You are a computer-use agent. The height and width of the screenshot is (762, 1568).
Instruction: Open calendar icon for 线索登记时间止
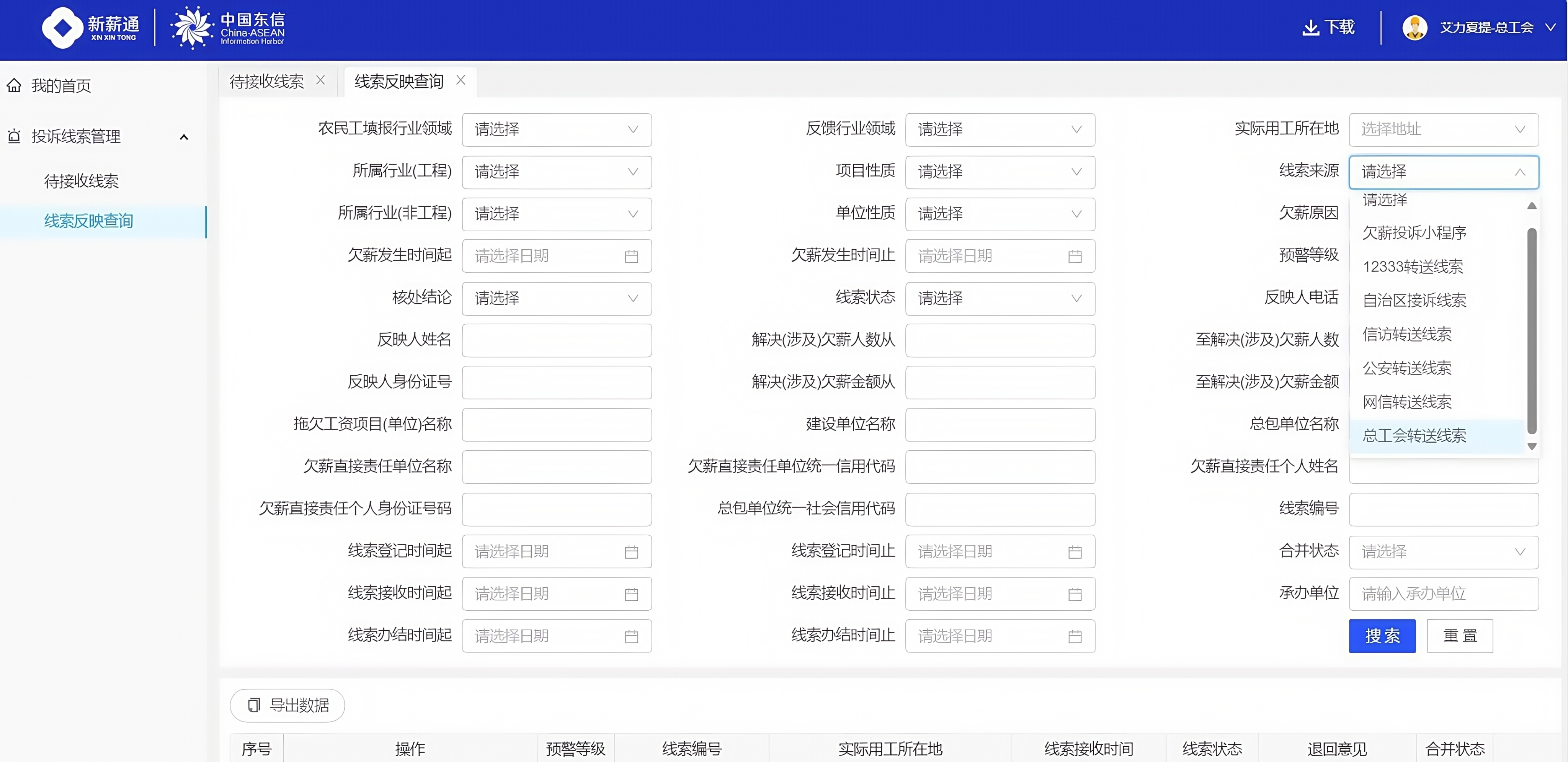[1074, 552]
